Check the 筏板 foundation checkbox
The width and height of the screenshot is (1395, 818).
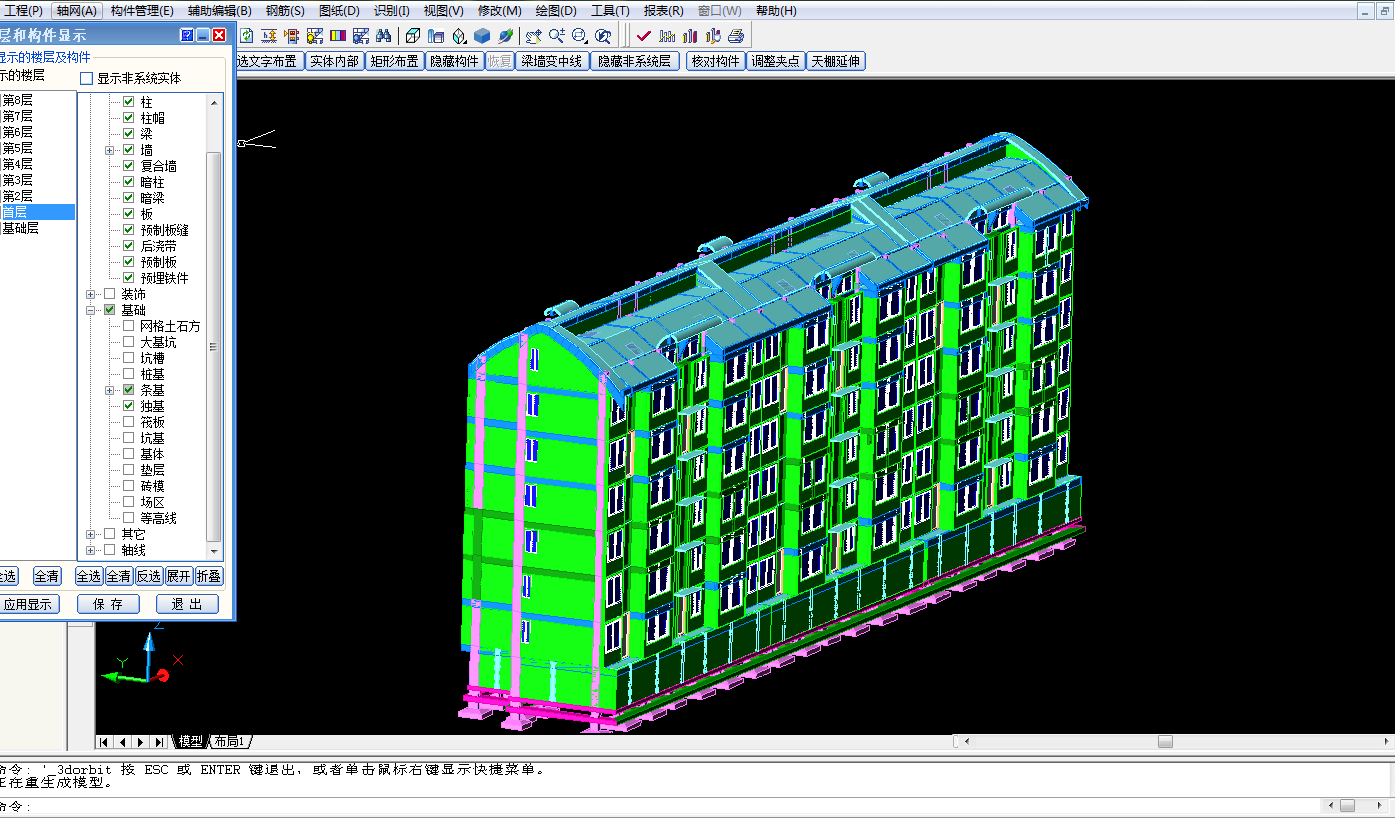[x=128, y=422]
